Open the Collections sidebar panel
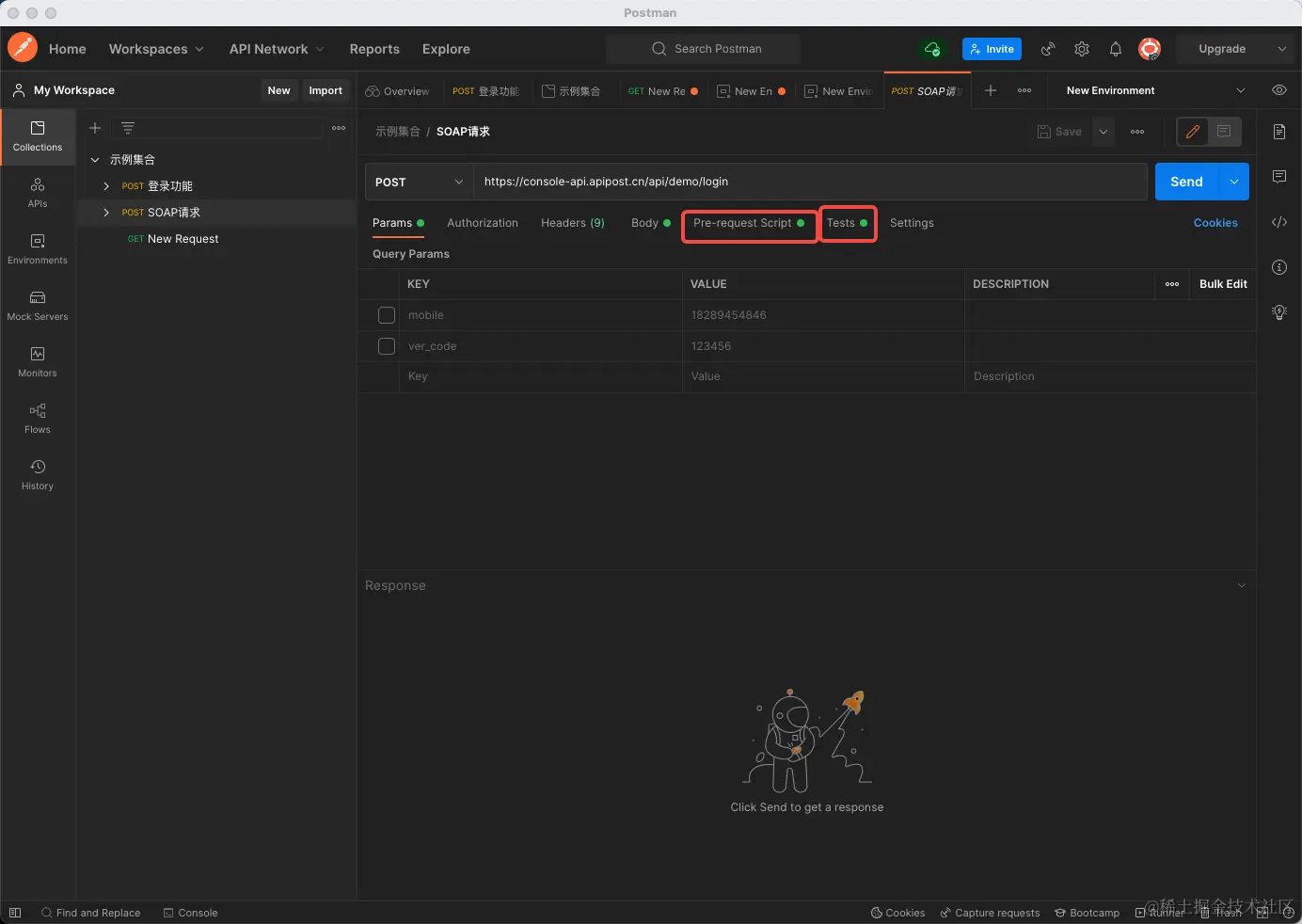 coord(38,136)
